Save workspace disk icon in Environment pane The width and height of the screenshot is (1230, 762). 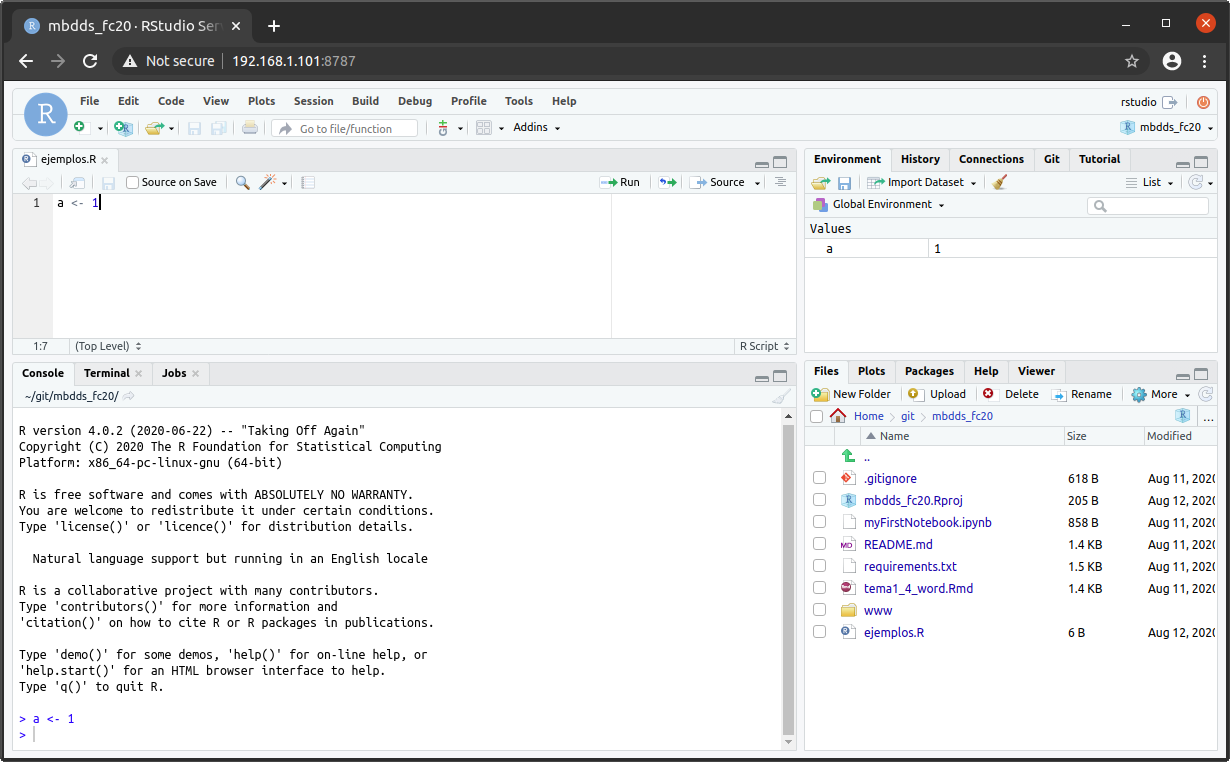point(844,182)
